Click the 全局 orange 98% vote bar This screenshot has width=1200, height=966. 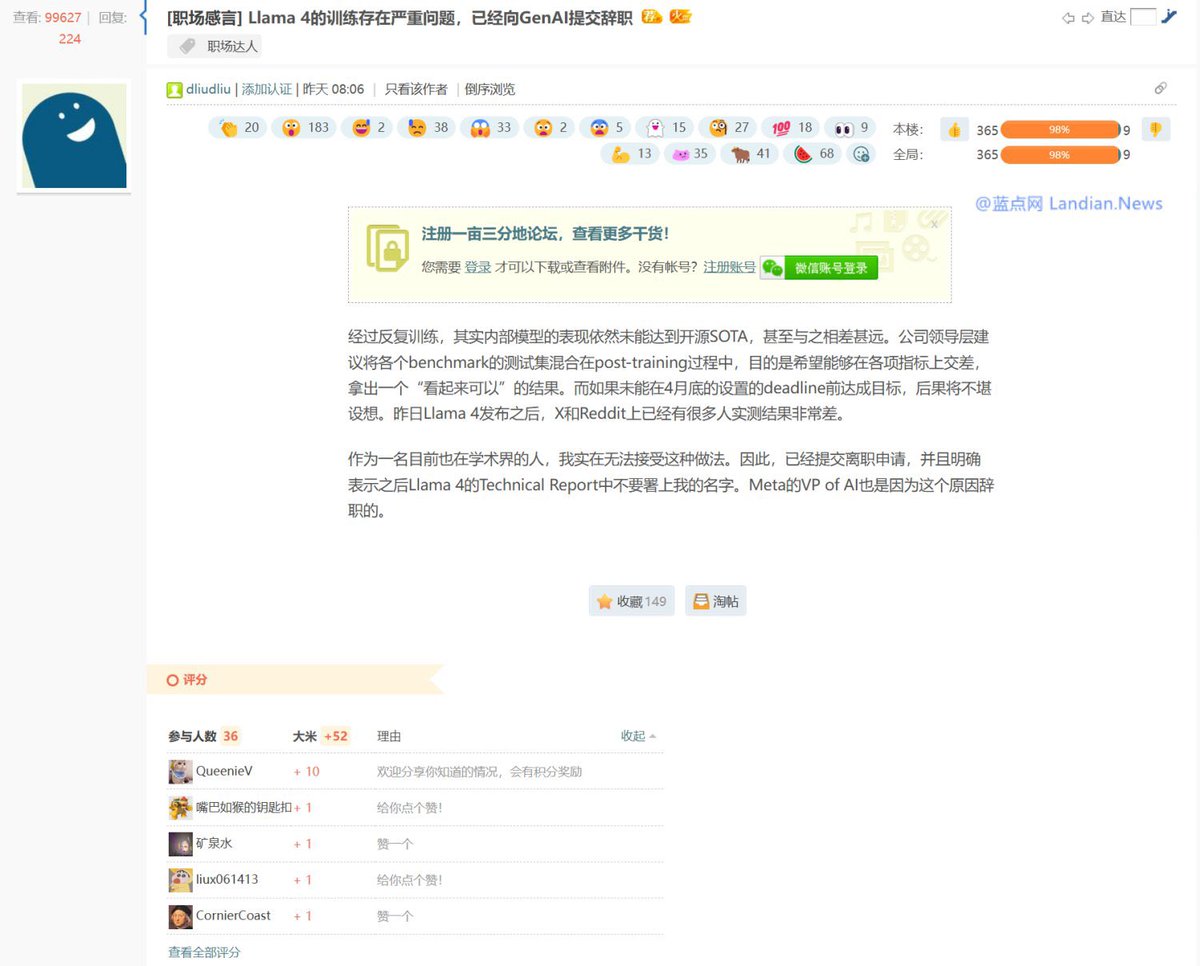click(1060, 154)
